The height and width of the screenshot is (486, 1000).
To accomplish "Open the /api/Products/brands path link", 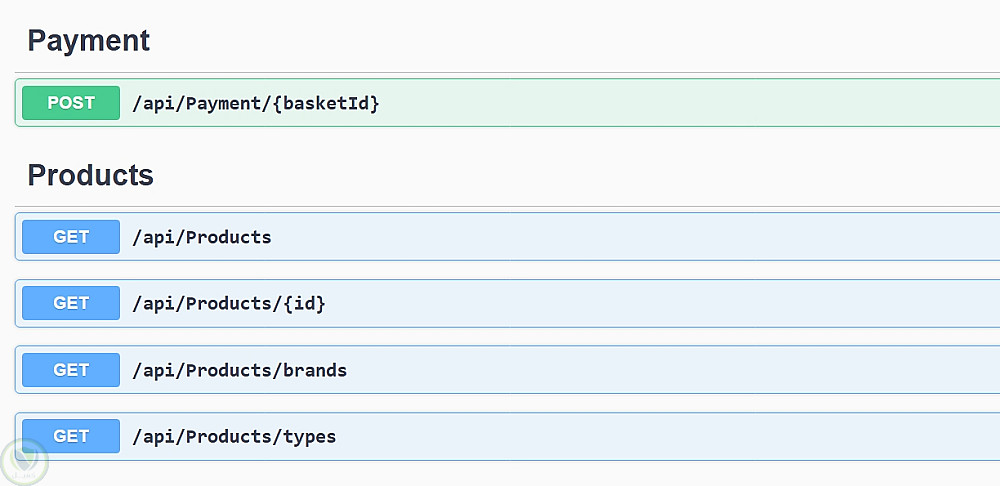I will tap(240, 370).
